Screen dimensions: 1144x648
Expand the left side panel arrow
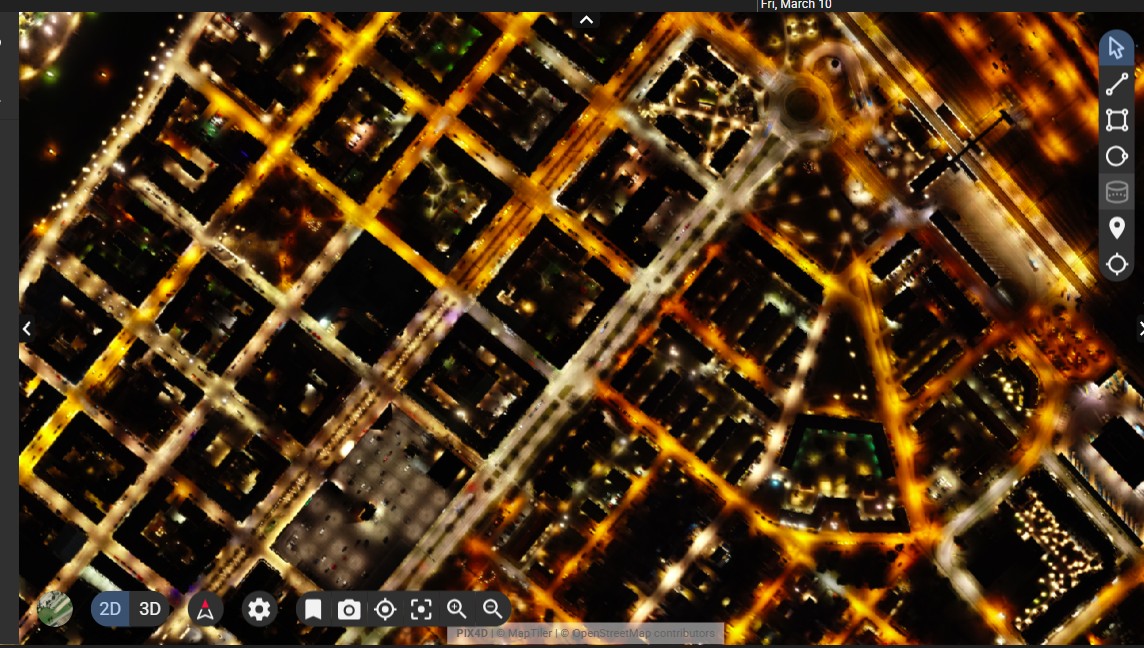(27, 328)
